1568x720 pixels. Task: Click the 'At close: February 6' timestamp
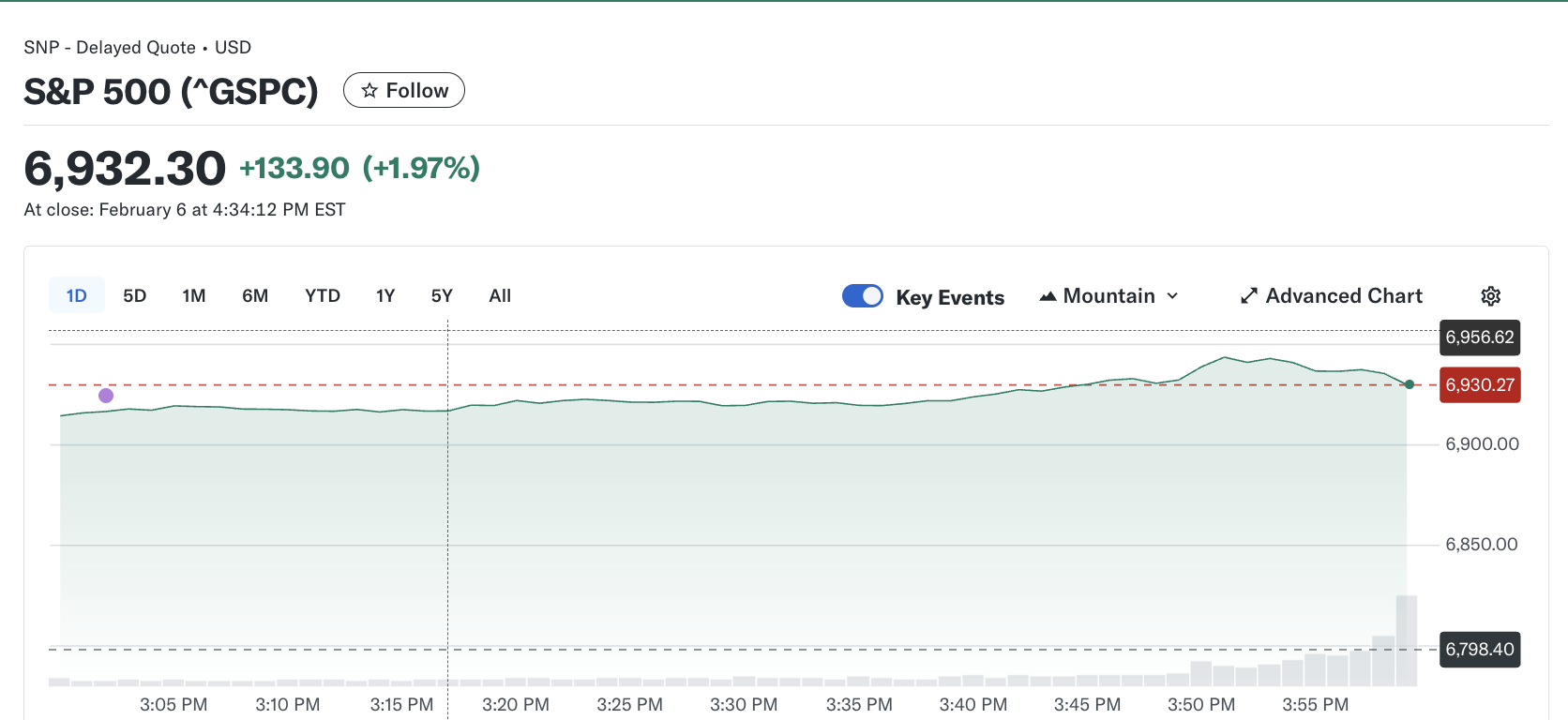pos(185,210)
